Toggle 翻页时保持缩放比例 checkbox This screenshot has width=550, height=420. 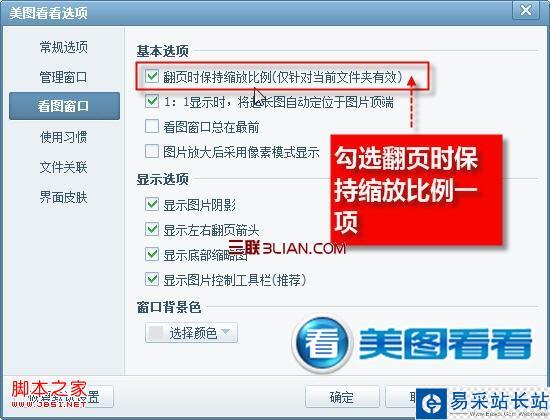152,76
